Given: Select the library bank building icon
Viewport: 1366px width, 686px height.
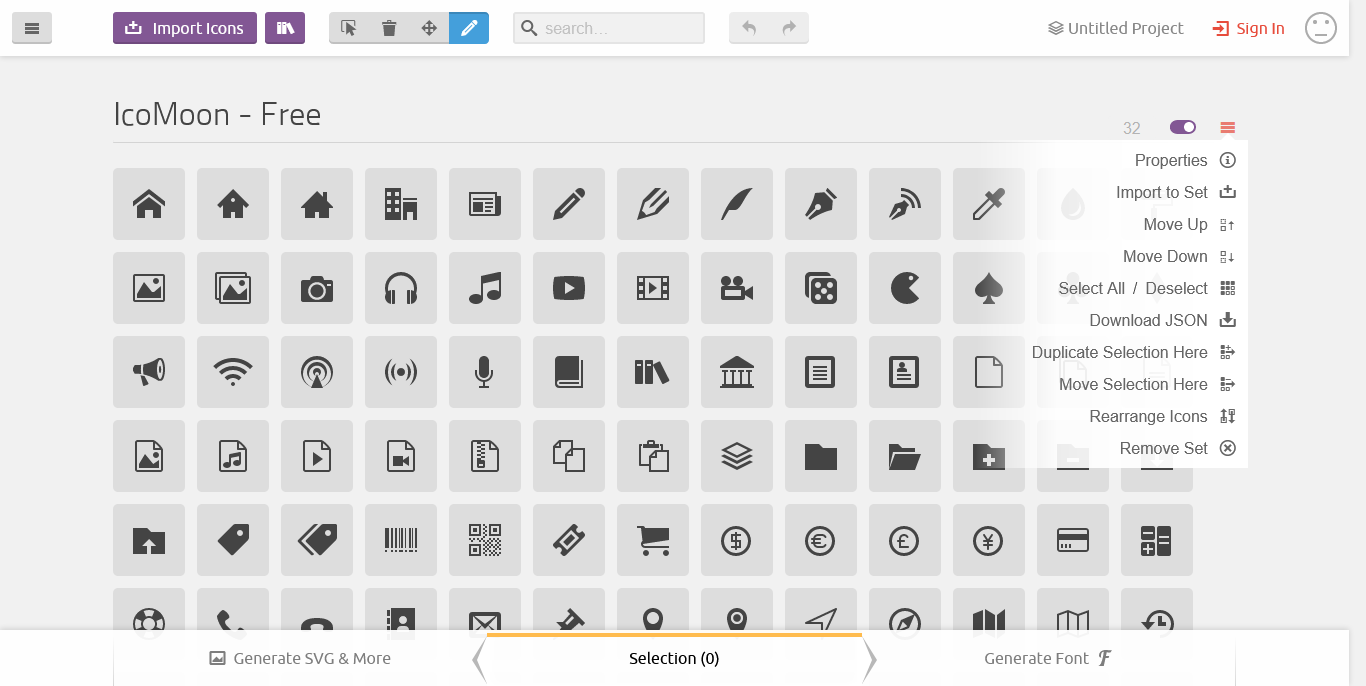Looking at the screenshot, I should (x=737, y=372).
